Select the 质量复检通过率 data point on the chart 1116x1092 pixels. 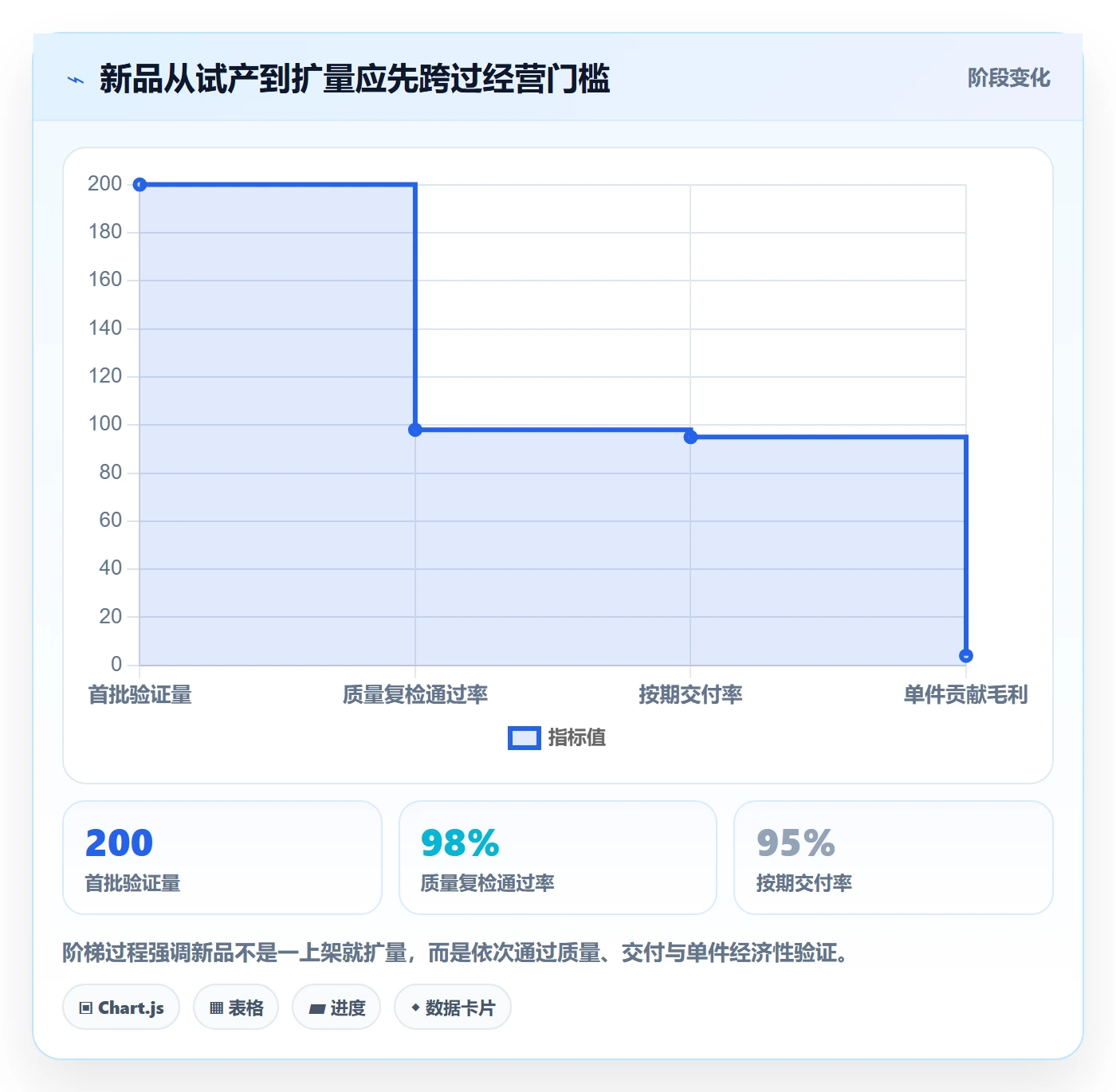coord(415,430)
